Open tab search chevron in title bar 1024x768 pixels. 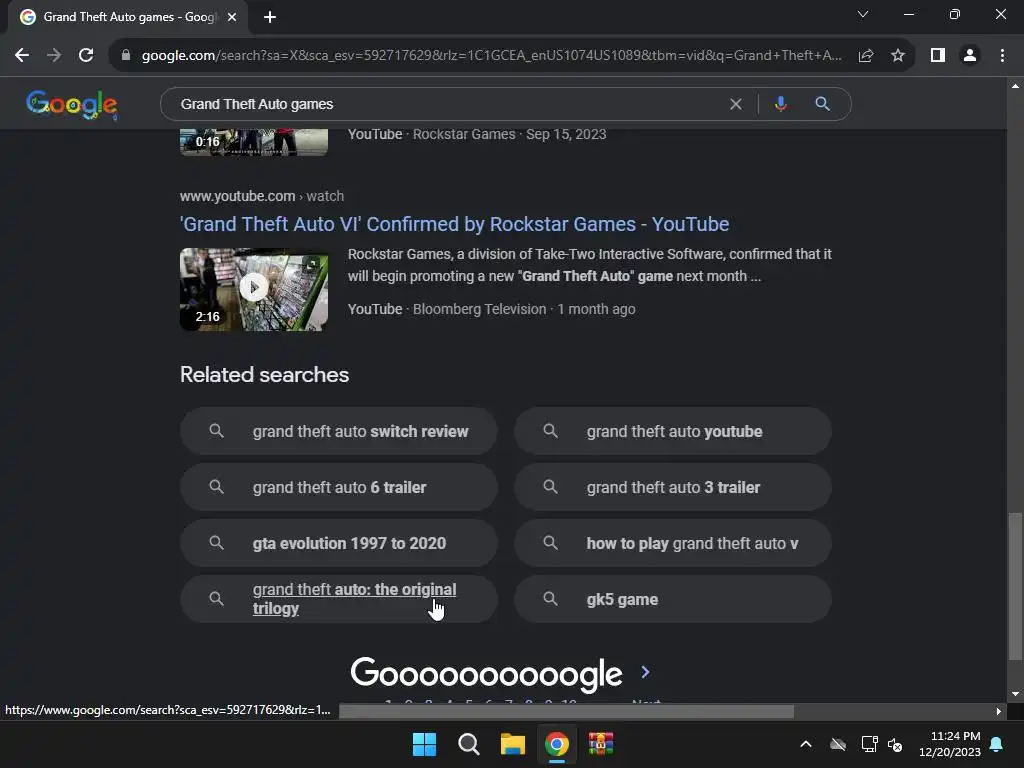tap(863, 14)
